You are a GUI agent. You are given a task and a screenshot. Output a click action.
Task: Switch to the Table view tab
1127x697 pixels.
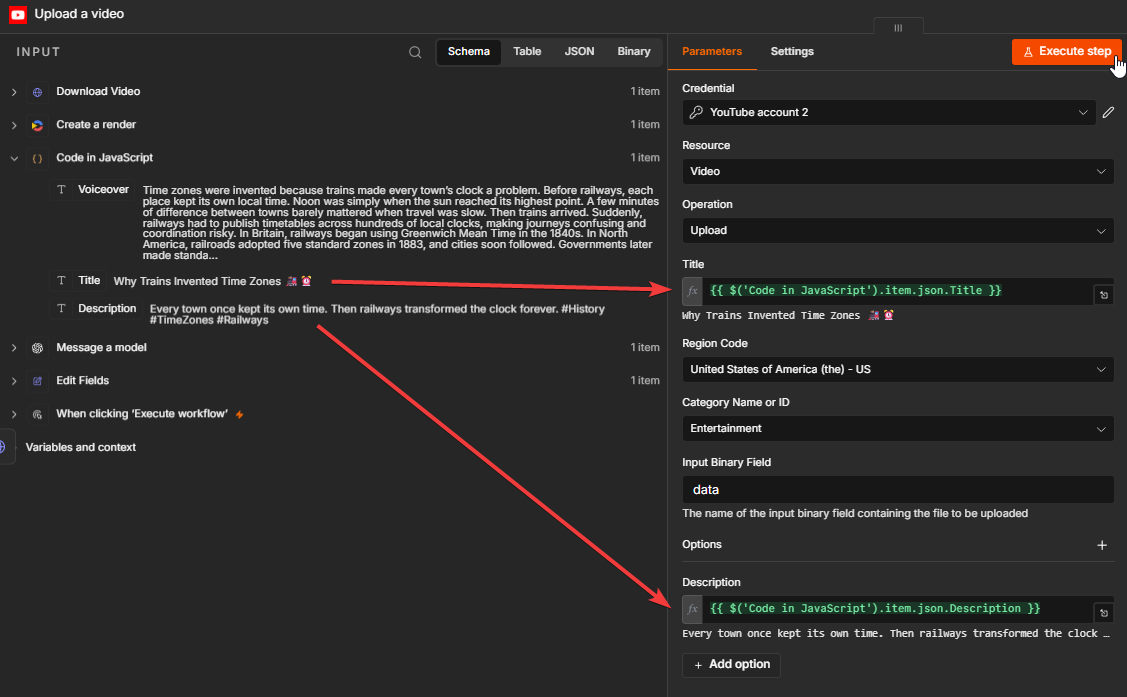tap(527, 52)
